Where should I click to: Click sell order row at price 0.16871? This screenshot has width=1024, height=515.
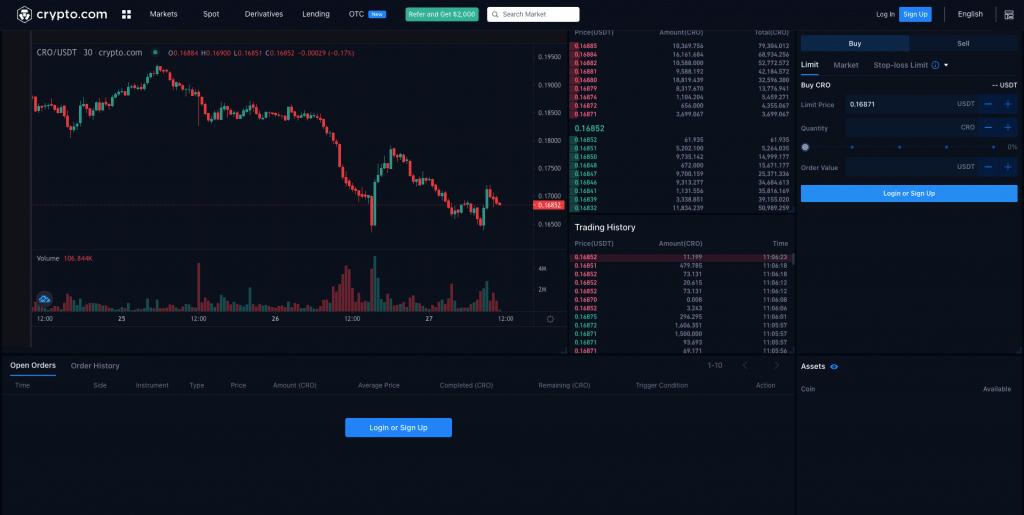[x=680, y=114]
